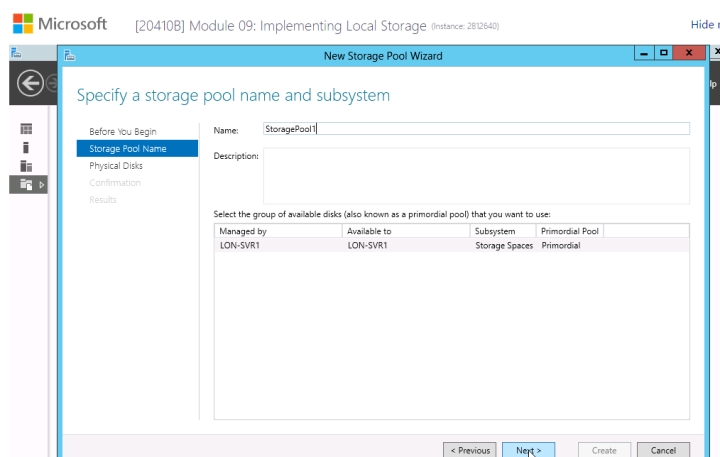Viewport: 720px width, 457px height.
Task: Click inside the Description text box
Action: tap(476, 176)
